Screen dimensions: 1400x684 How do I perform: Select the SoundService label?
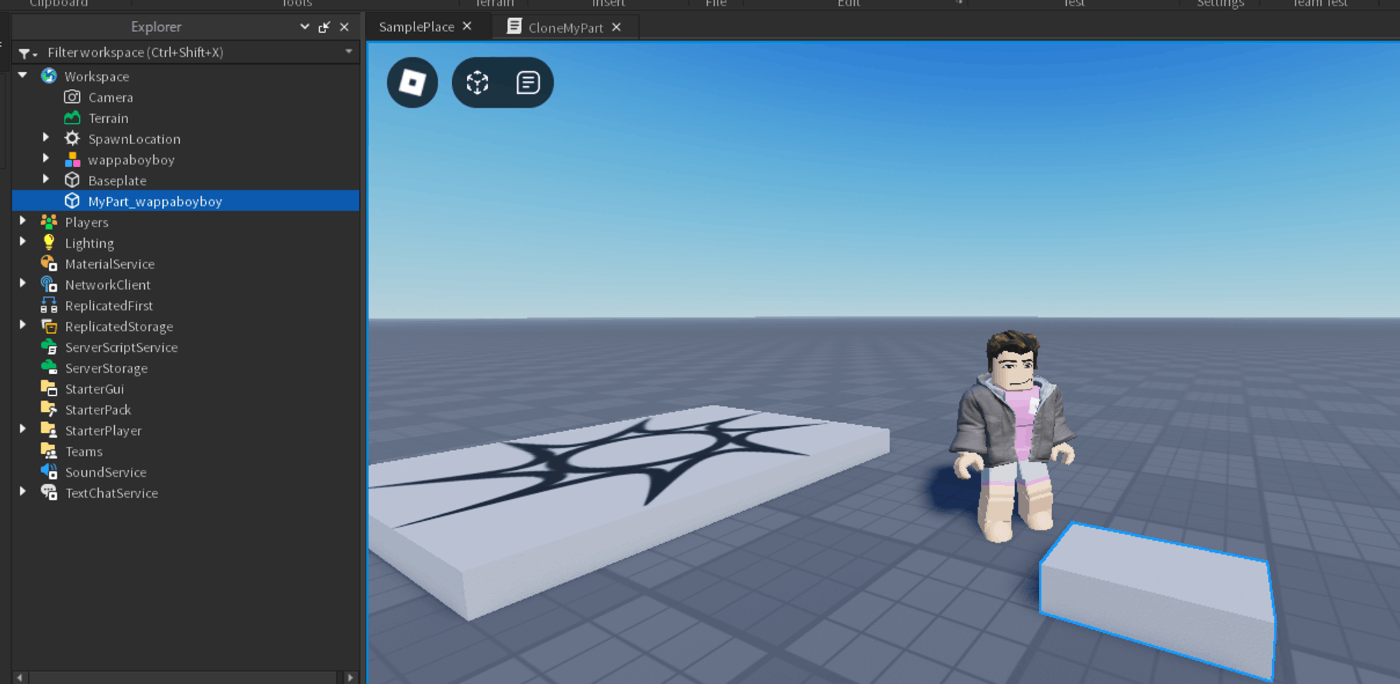point(106,472)
